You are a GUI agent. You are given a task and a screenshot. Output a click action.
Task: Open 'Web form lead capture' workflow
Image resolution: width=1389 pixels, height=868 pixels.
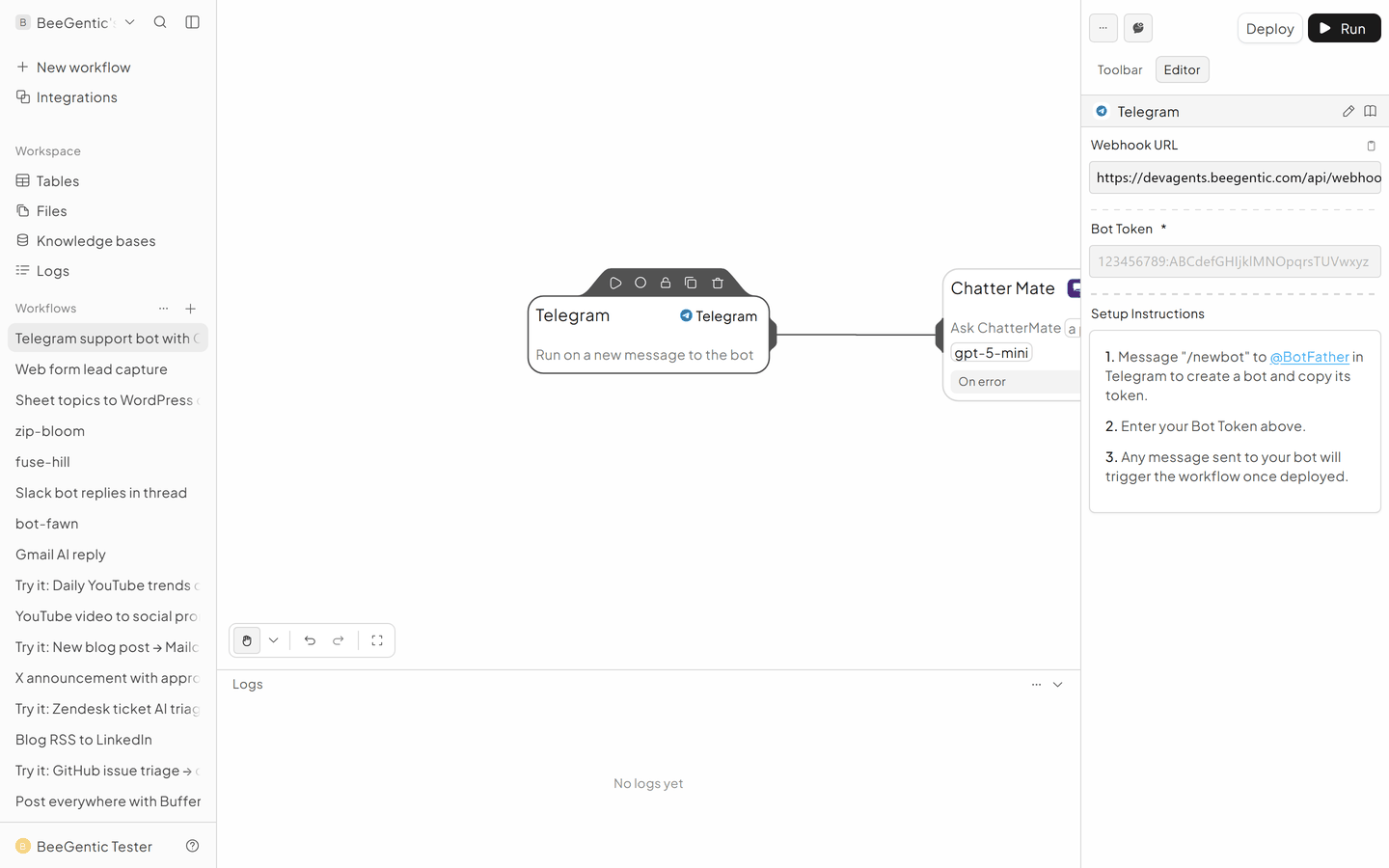[x=108, y=369]
